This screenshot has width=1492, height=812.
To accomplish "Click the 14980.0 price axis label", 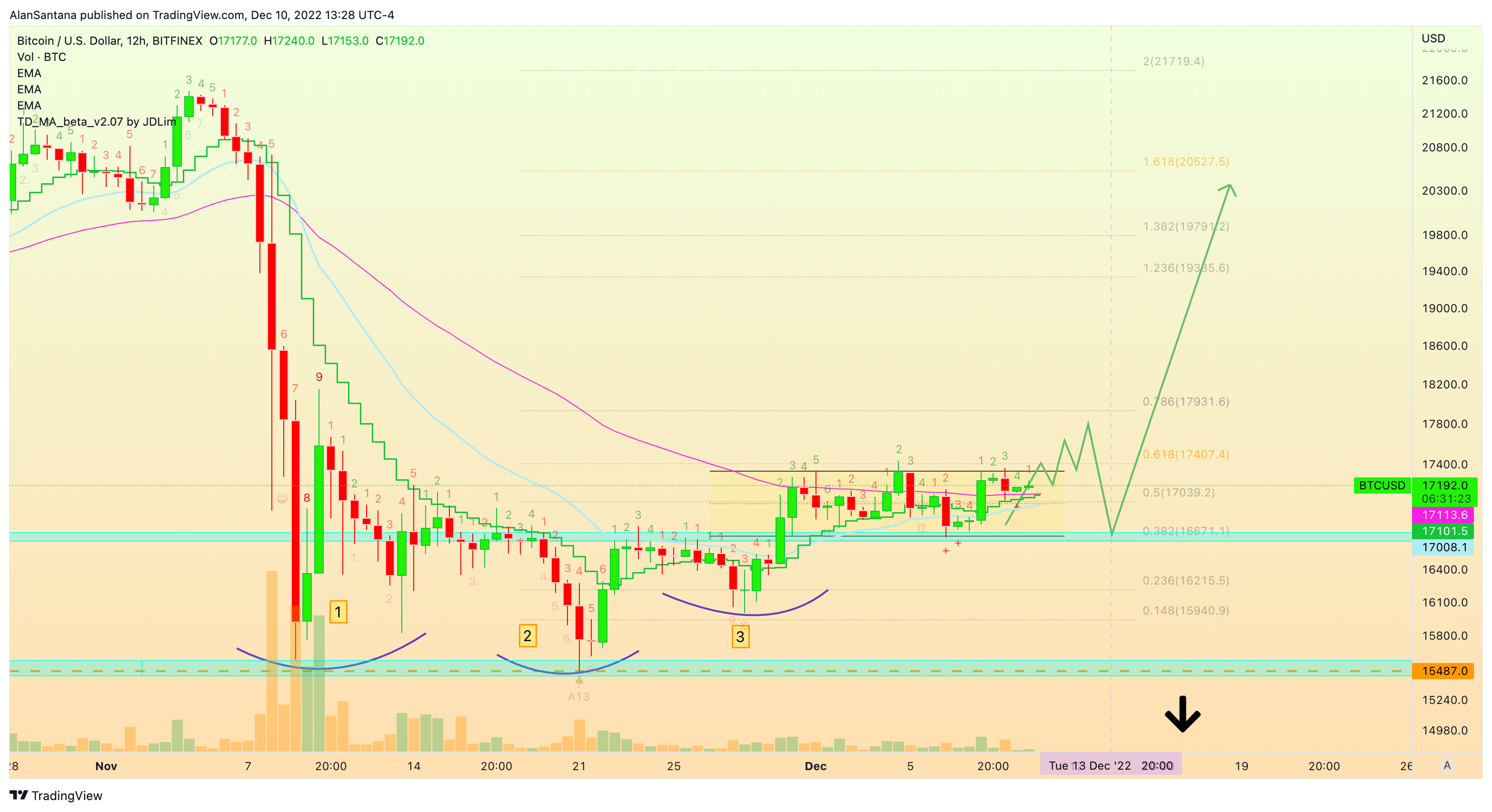I will pos(1444,730).
